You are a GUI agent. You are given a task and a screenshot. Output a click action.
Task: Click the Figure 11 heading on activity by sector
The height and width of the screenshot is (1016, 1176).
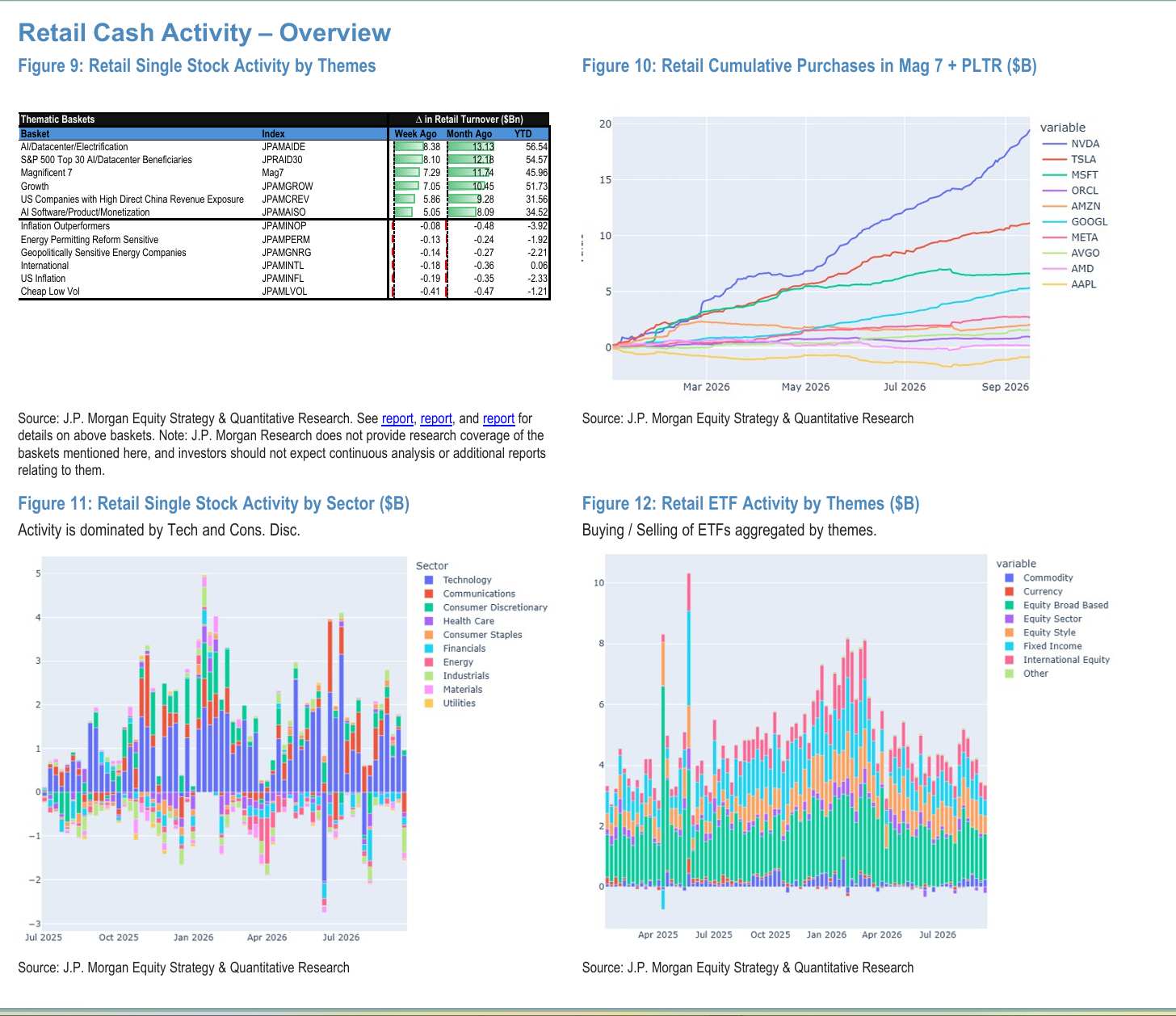pos(214,504)
